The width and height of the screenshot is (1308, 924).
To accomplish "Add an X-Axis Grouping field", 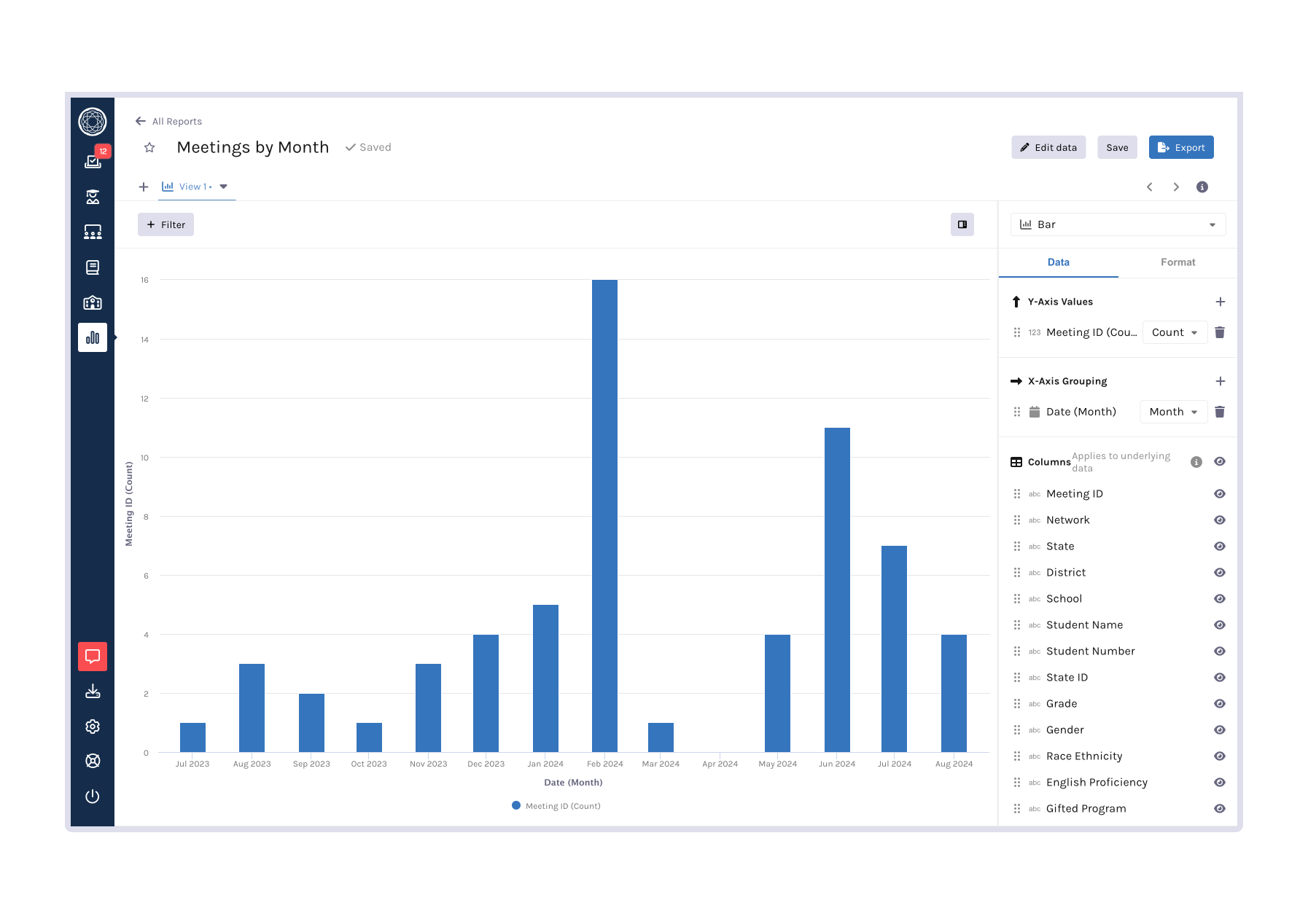I will 1221,381.
